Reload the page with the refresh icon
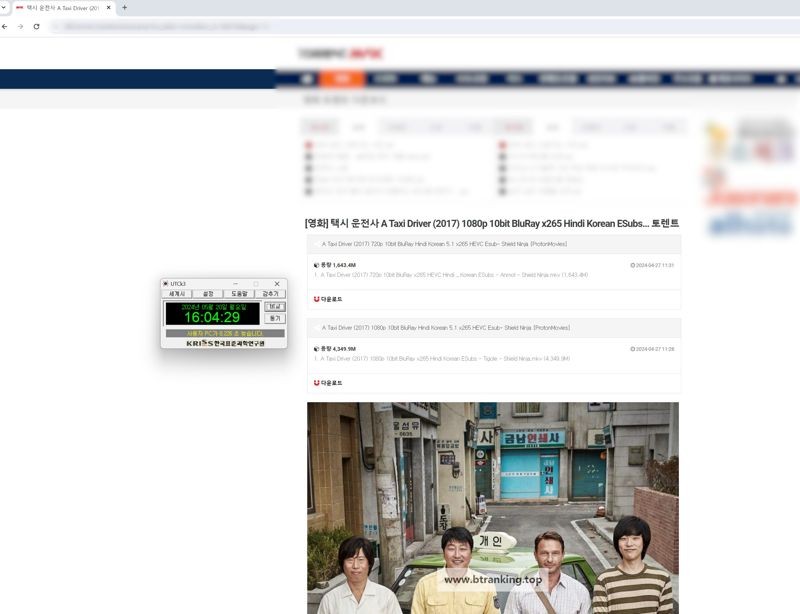This screenshot has height=614, width=800. pyautogui.click(x=36, y=27)
